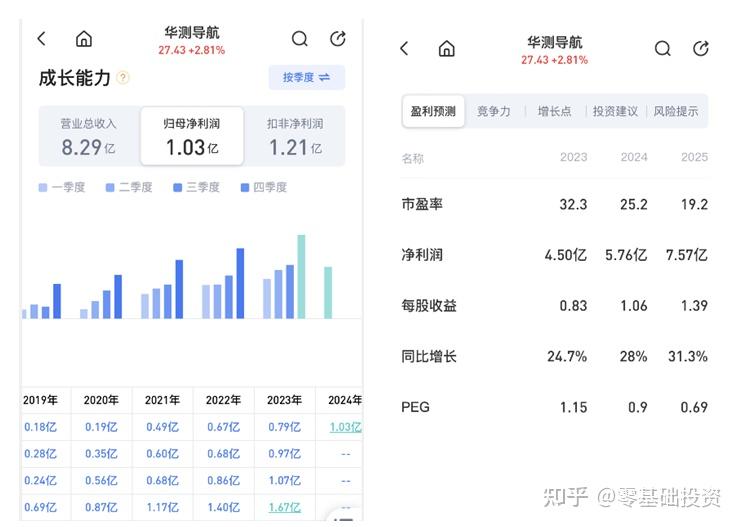Toggle 一季度 legend item
This screenshot has height=527, width=740.
62,187
